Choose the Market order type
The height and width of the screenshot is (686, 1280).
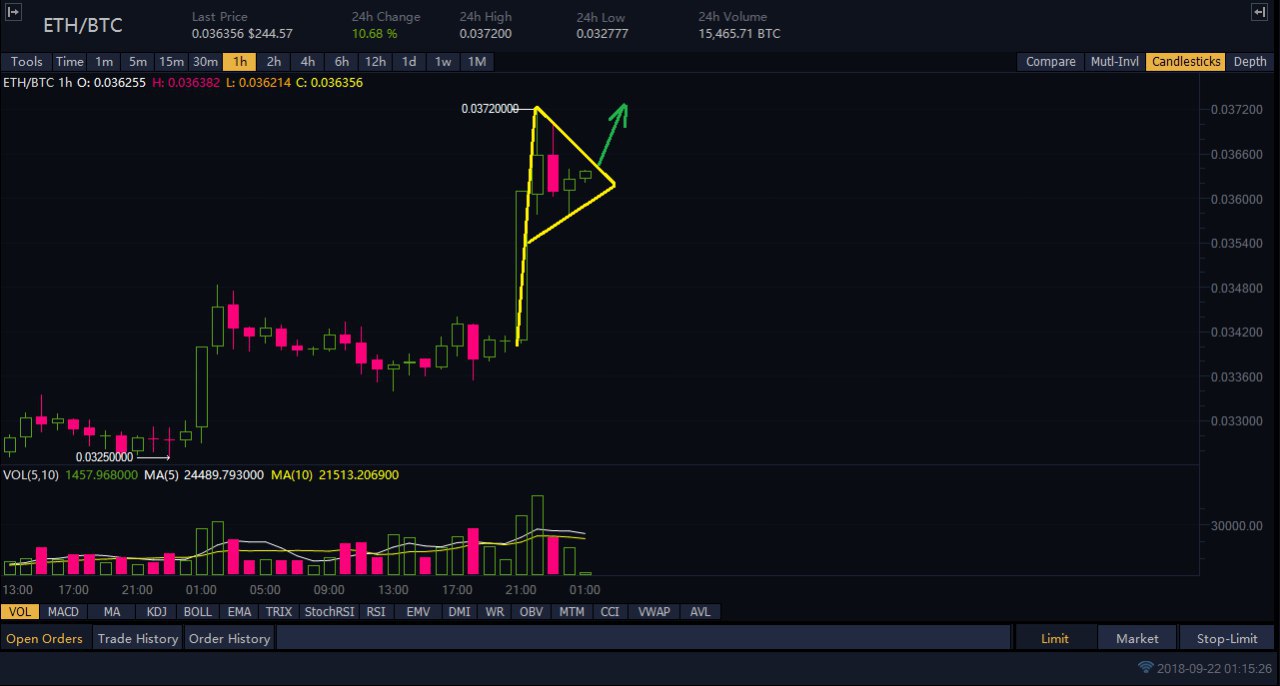tap(1137, 638)
